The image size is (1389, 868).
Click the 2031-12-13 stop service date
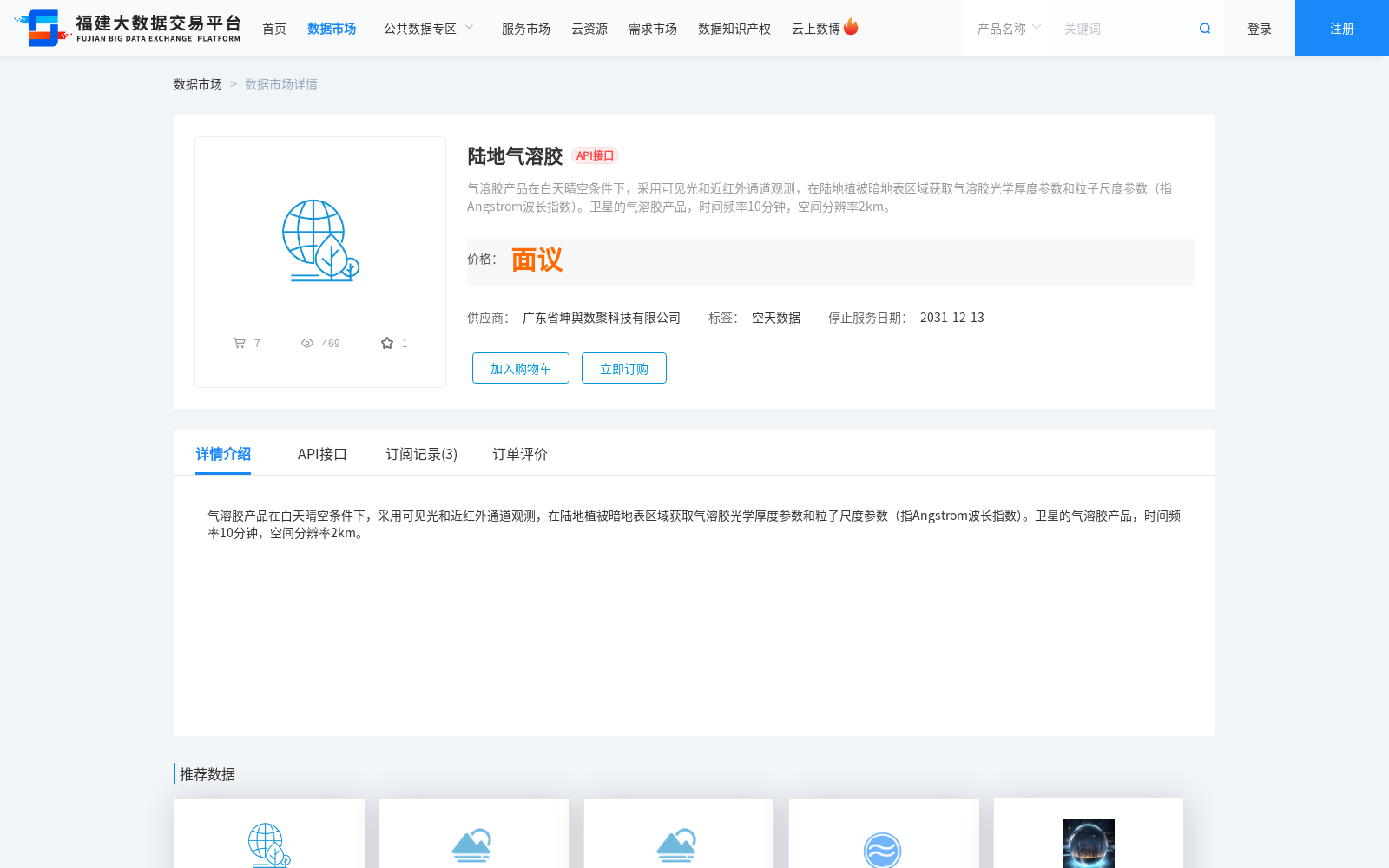[x=952, y=318]
